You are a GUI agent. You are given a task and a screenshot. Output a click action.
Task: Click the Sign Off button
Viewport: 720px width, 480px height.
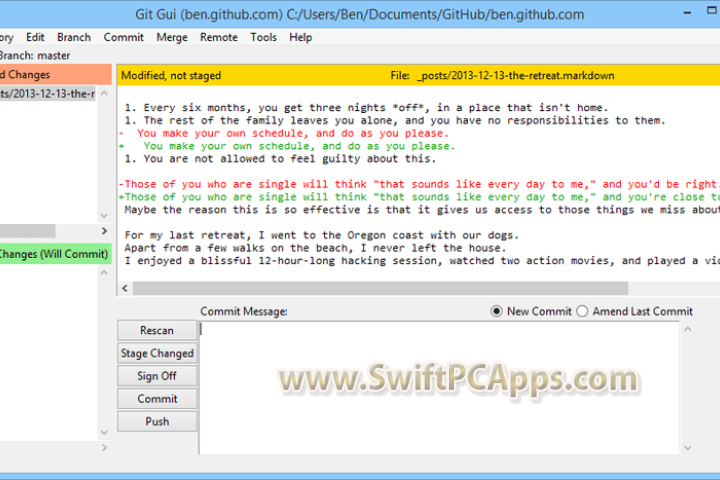point(157,376)
